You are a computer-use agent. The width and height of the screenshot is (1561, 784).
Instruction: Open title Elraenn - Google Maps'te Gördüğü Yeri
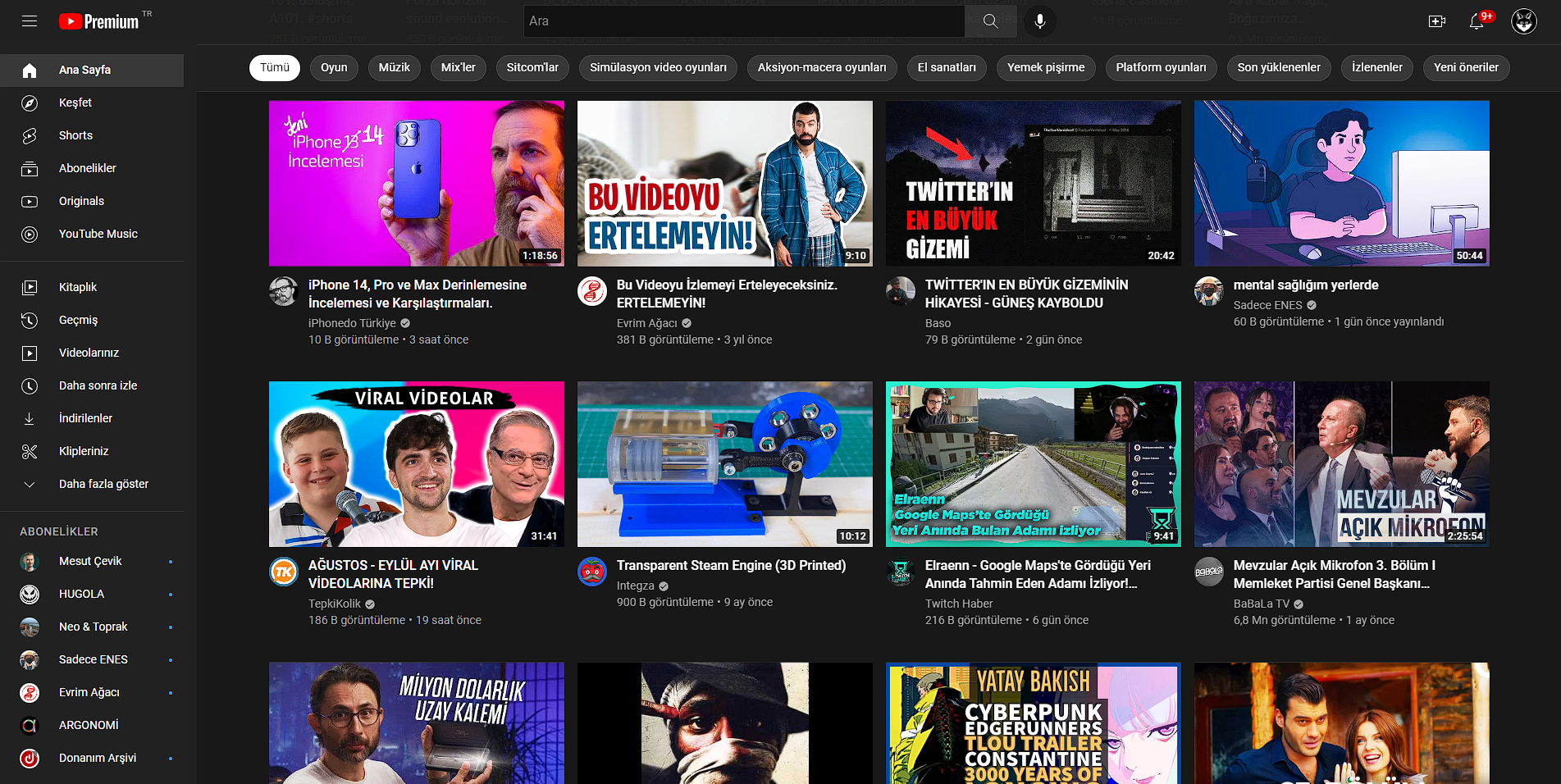tap(1038, 574)
